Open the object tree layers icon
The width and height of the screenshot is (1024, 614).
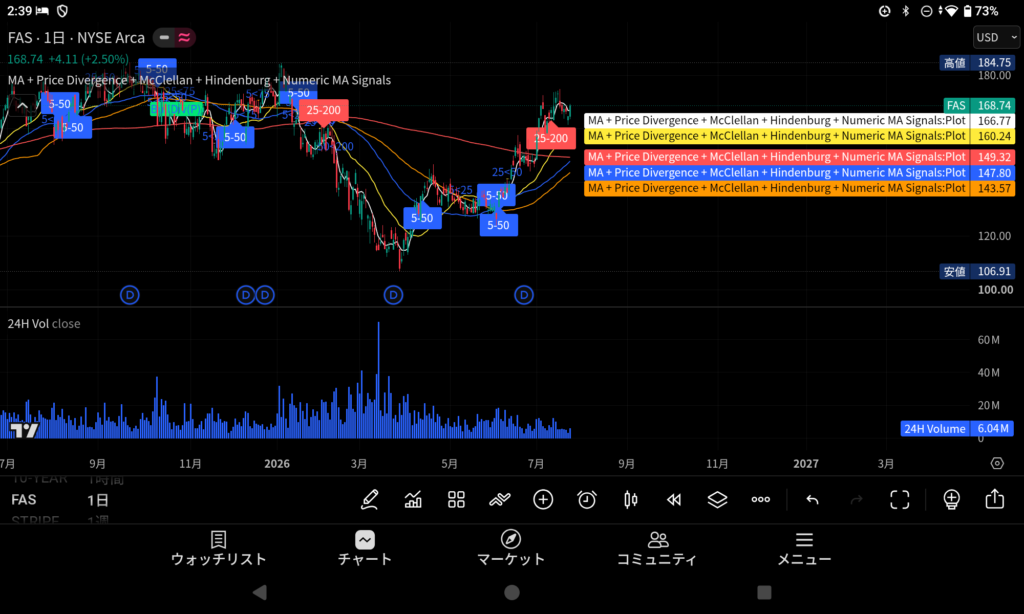pyautogui.click(x=717, y=500)
